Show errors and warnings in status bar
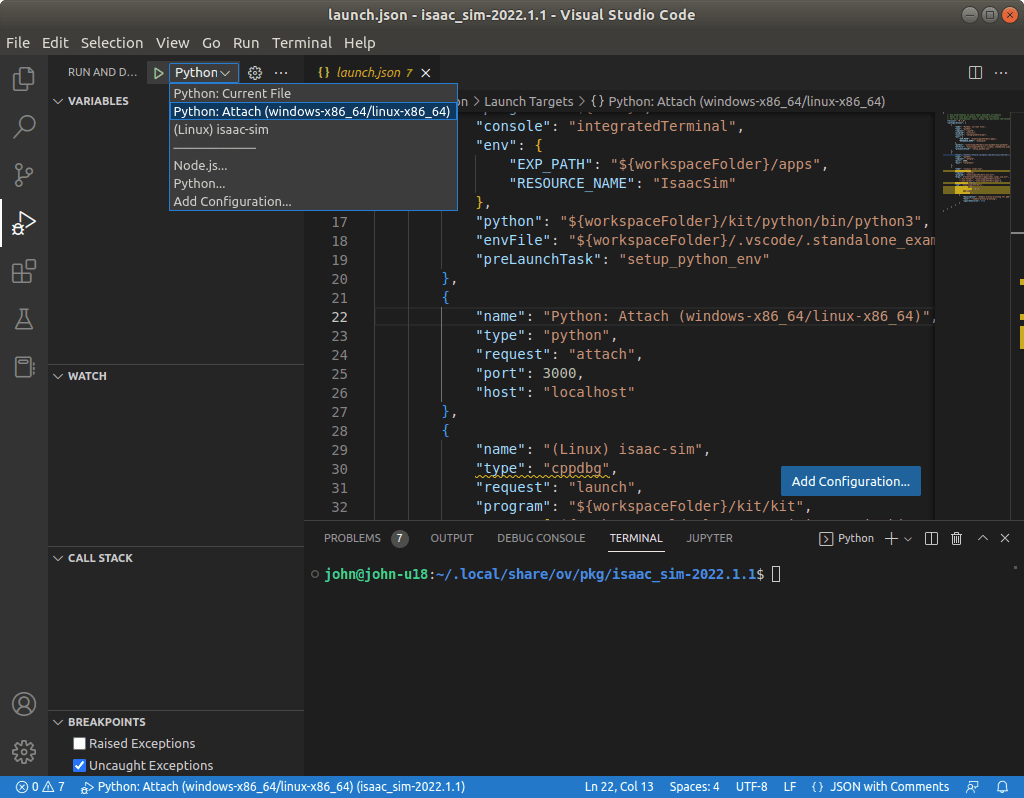 [40, 787]
